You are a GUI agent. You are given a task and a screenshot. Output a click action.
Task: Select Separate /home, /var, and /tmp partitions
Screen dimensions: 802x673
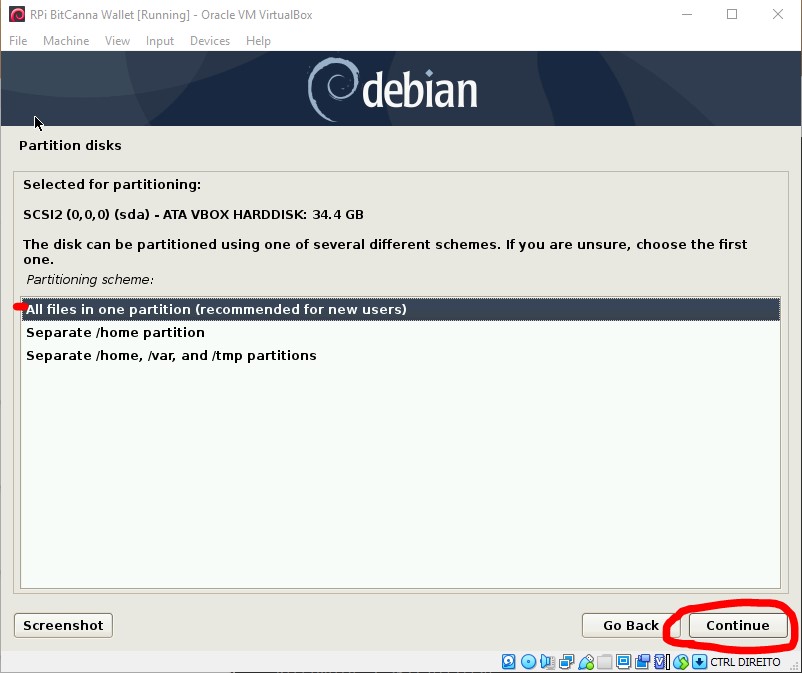400,355
